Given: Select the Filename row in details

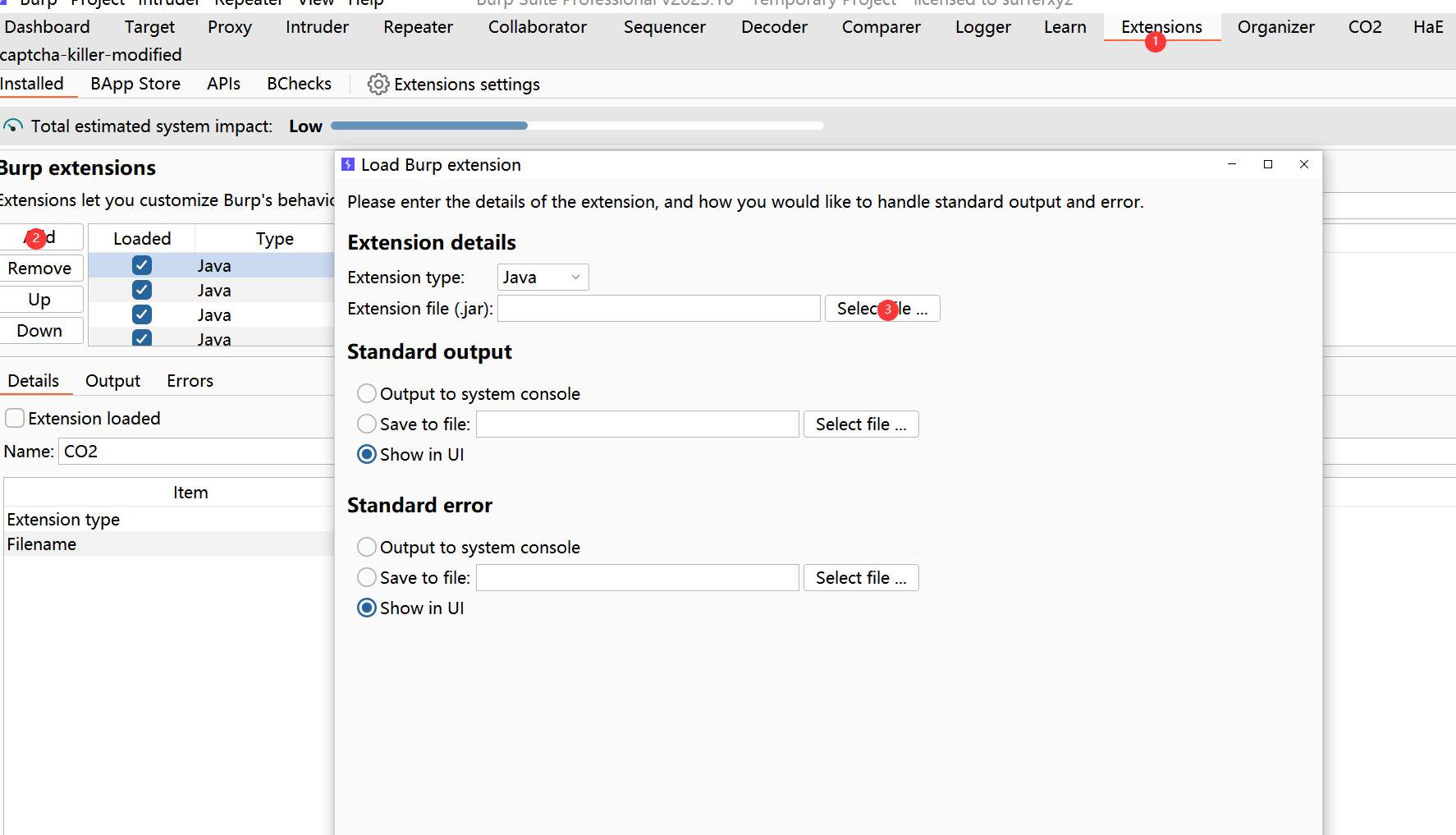Looking at the screenshot, I should 169,544.
